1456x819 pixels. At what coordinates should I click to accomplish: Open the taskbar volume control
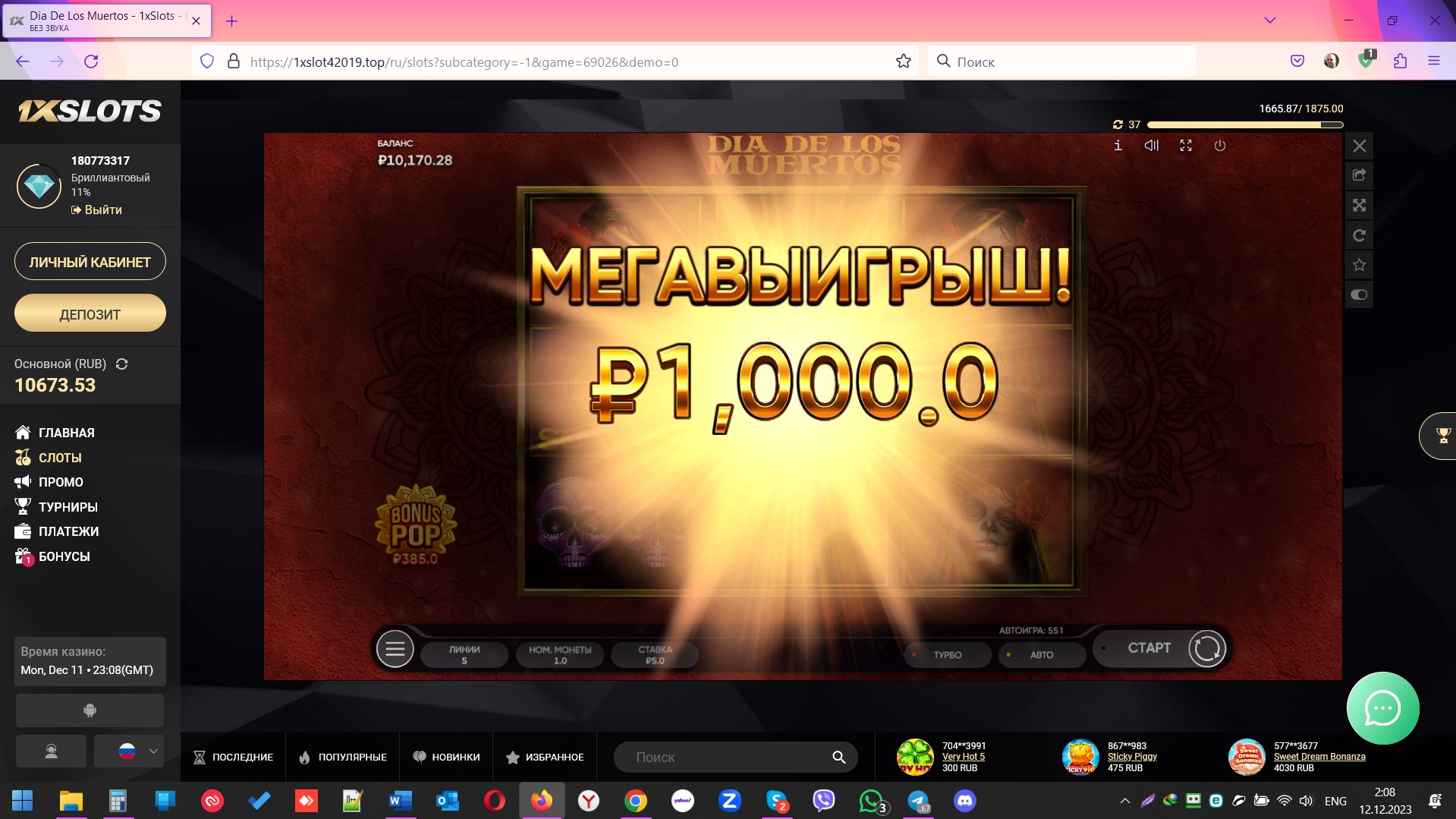(x=1306, y=801)
